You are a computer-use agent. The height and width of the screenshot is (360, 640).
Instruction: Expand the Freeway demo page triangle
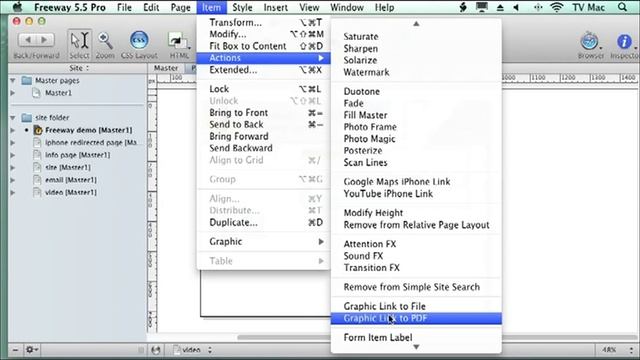13,130
